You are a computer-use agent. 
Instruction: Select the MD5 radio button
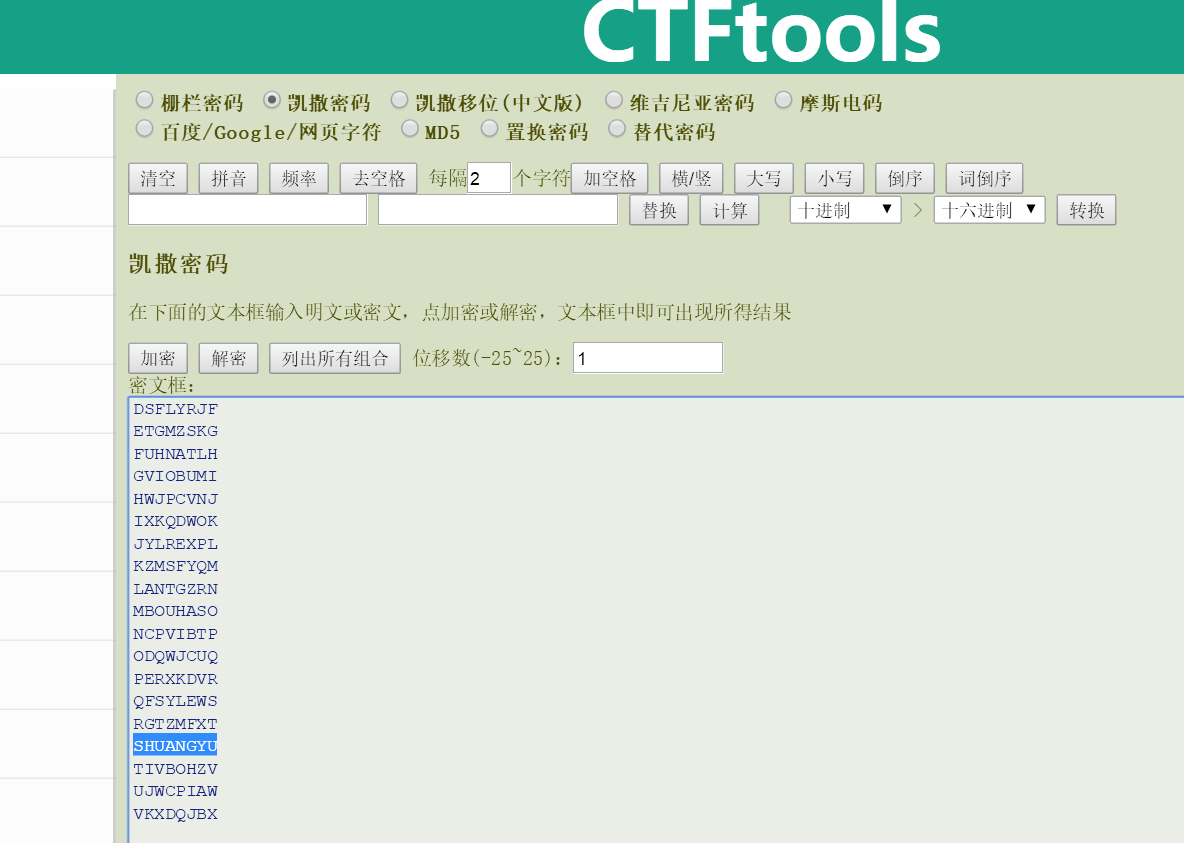(410, 128)
